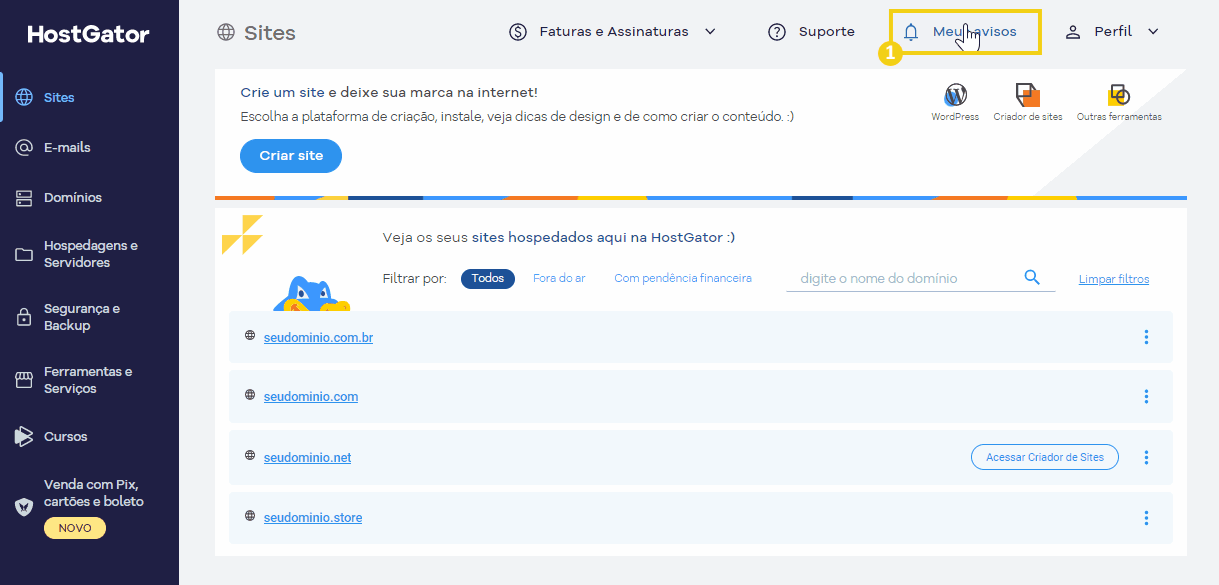Viewport: 1219px width, 585px height.
Task: Open the WordPress platform icon
Action: click(955, 95)
